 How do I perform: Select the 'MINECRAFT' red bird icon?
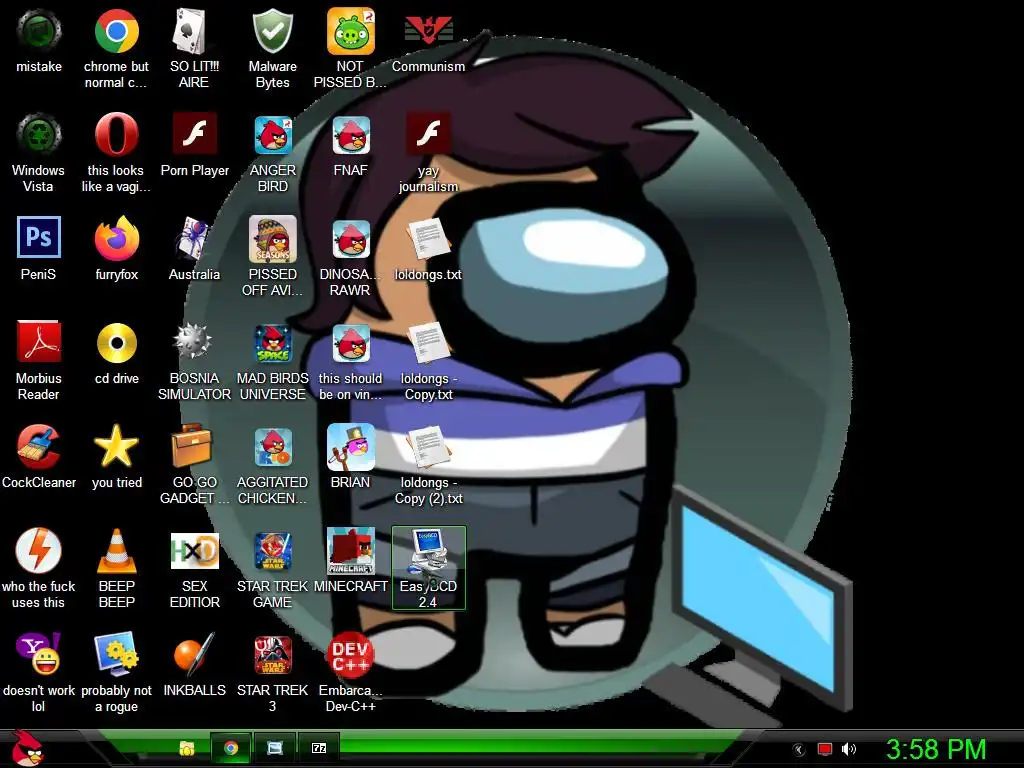pos(351,551)
